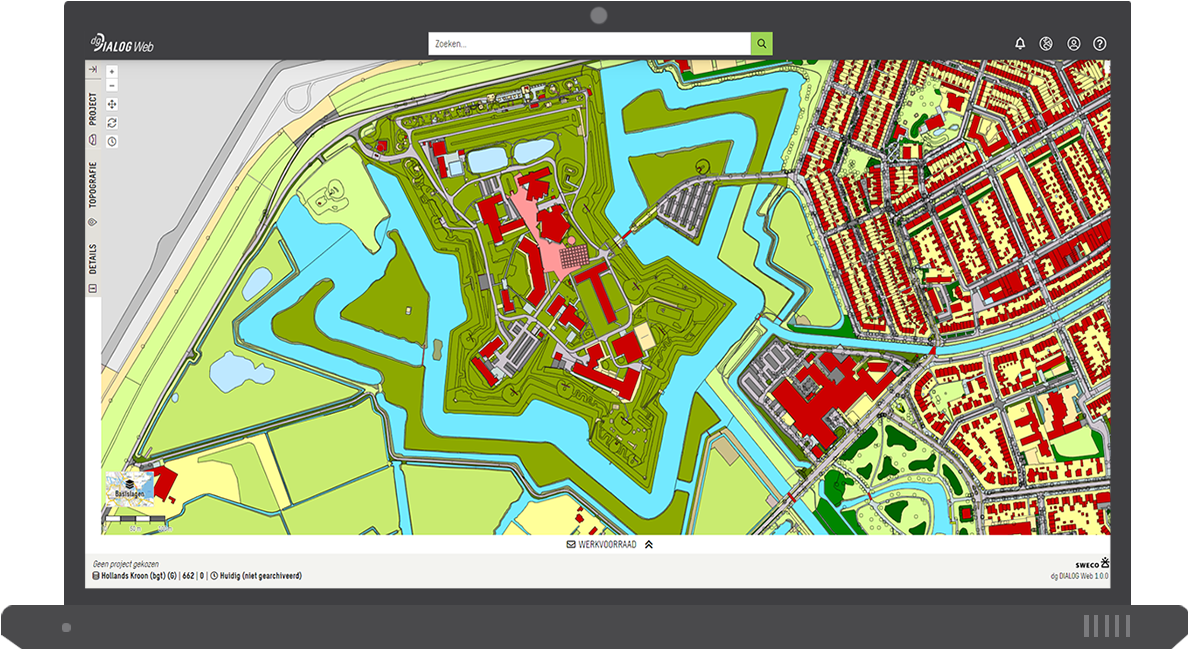
Task: Open the TOPOGRAFIE side tab
Action: point(92,185)
